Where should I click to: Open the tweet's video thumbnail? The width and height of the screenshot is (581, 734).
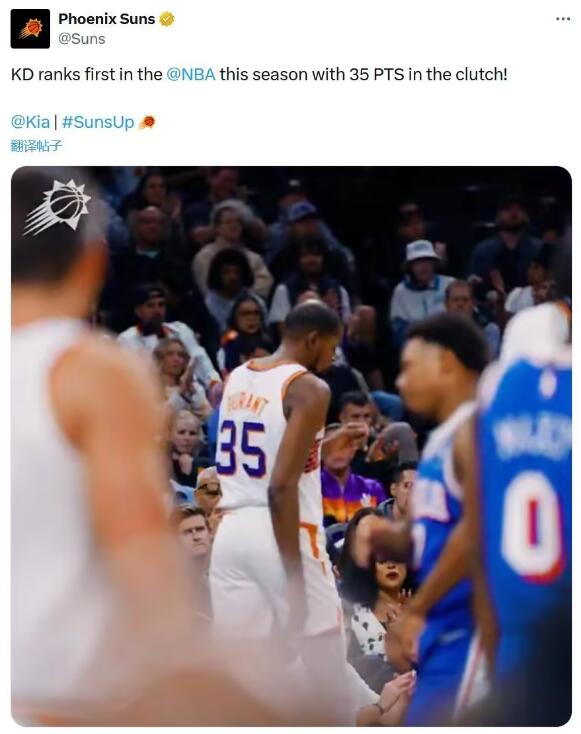click(x=291, y=446)
